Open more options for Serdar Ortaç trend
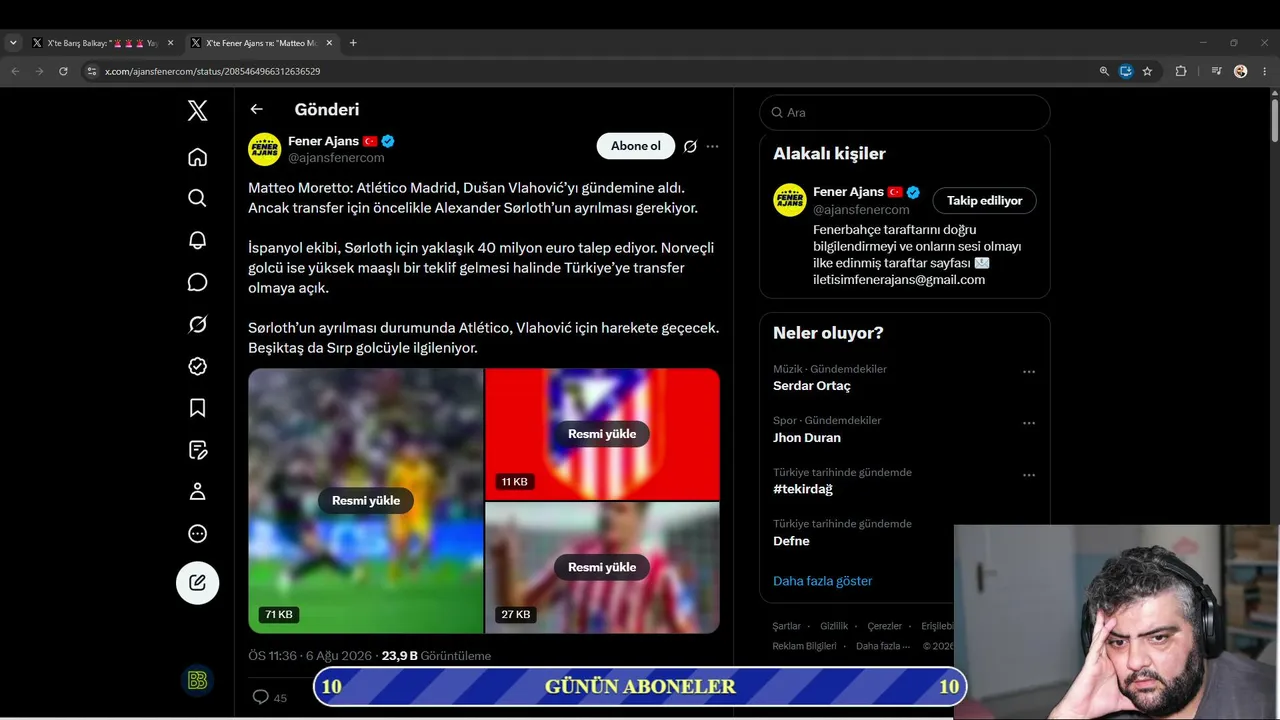1280x720 pixels. [x=1029, y=372]
